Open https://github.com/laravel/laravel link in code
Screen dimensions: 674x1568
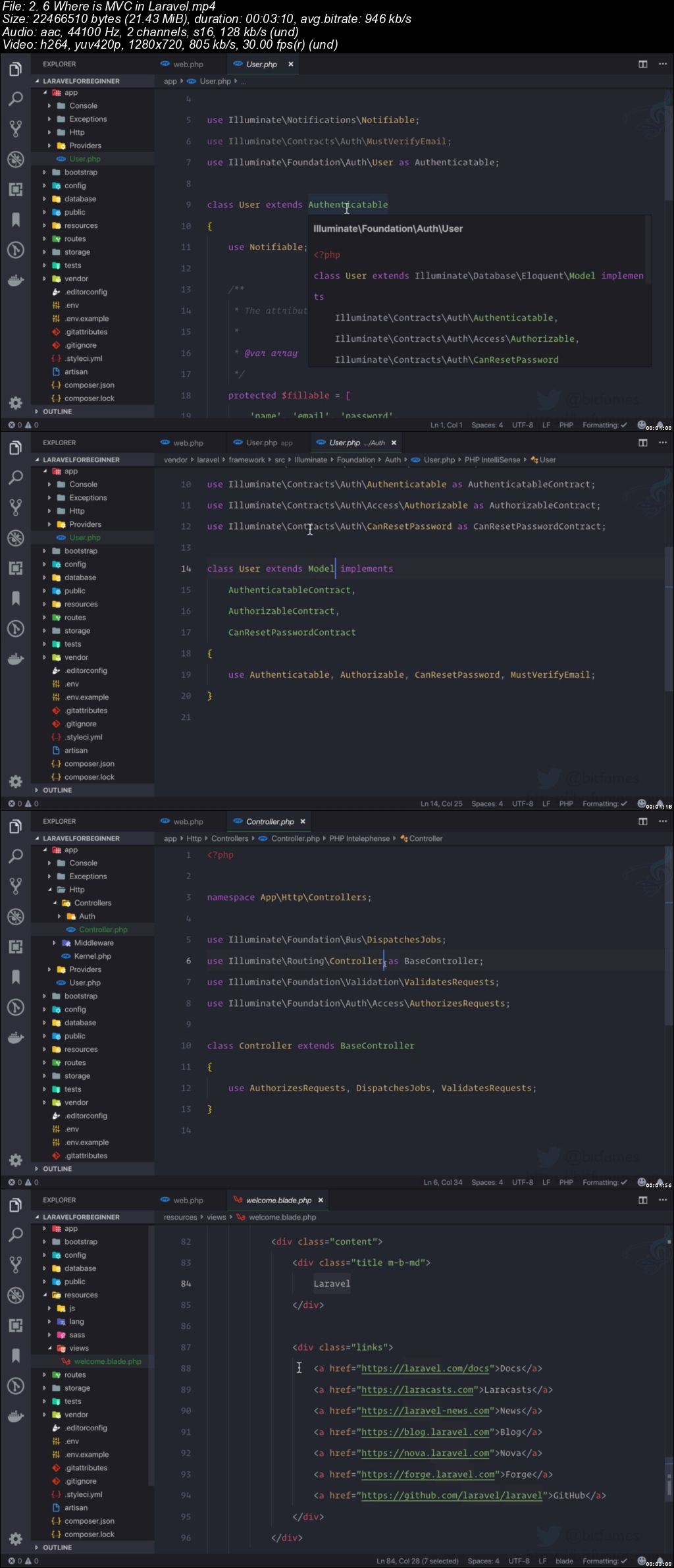pos(452,1495)
